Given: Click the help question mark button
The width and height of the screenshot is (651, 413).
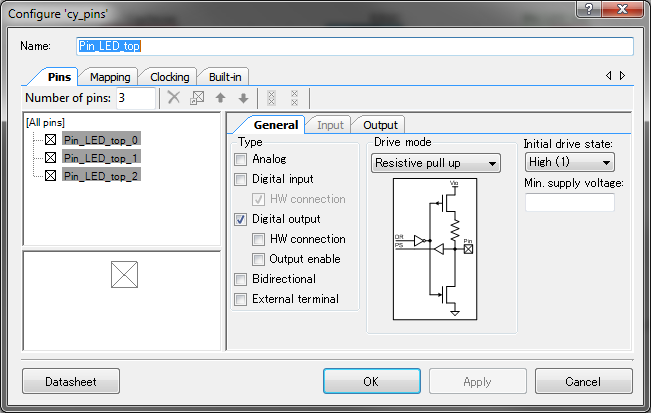Looking at the screenshot, I should [588, 8].
